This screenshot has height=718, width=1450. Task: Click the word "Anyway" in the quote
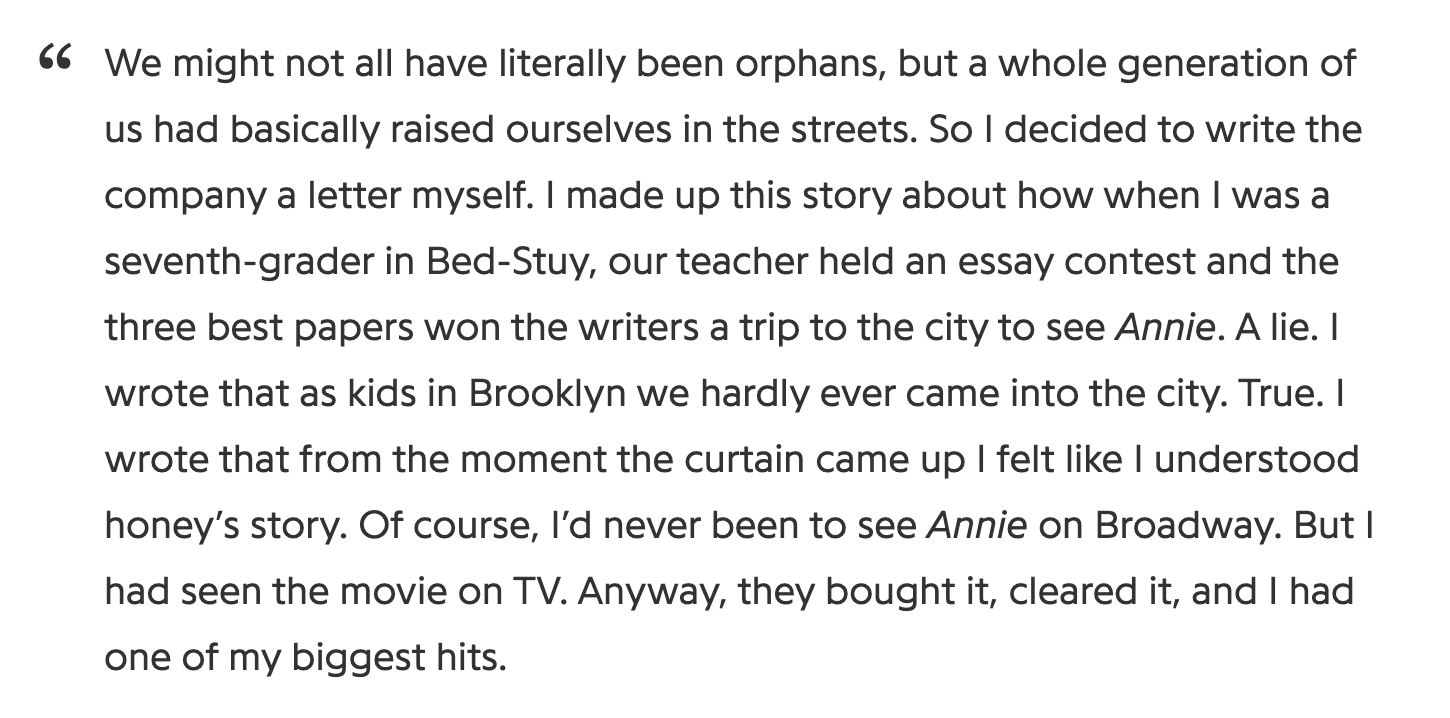pyautogui.click(x=656, y=592)
